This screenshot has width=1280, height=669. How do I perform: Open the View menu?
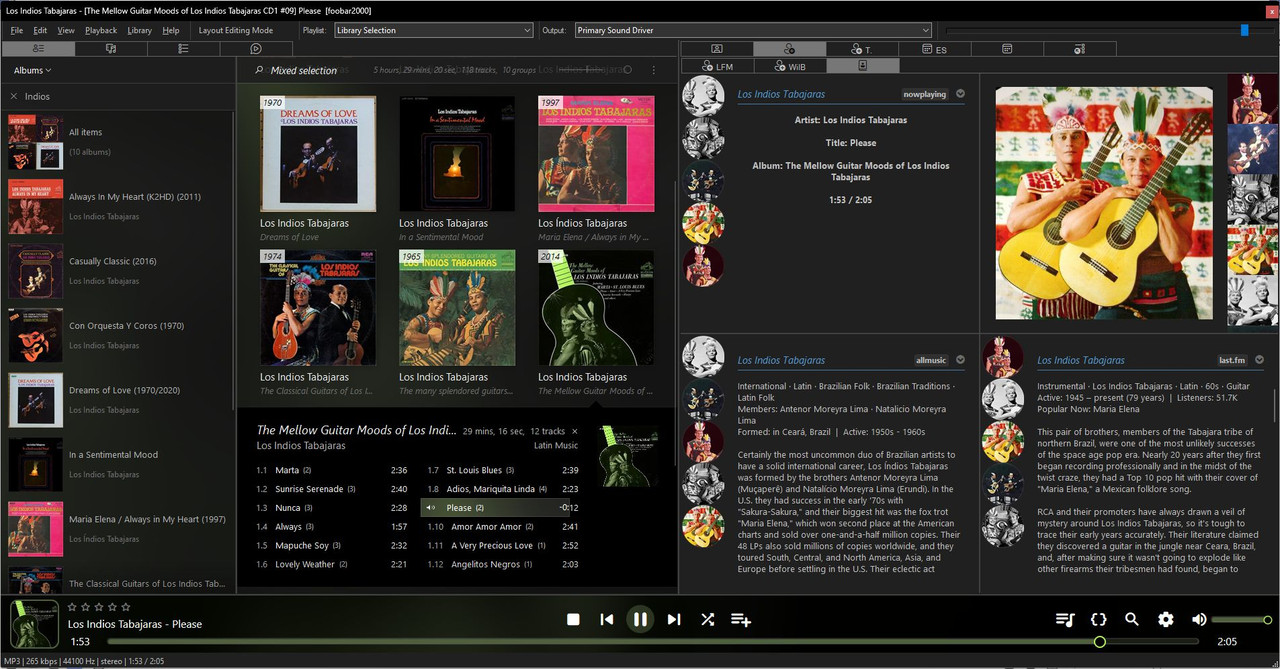pyautogui.click(x=66, y=30)
